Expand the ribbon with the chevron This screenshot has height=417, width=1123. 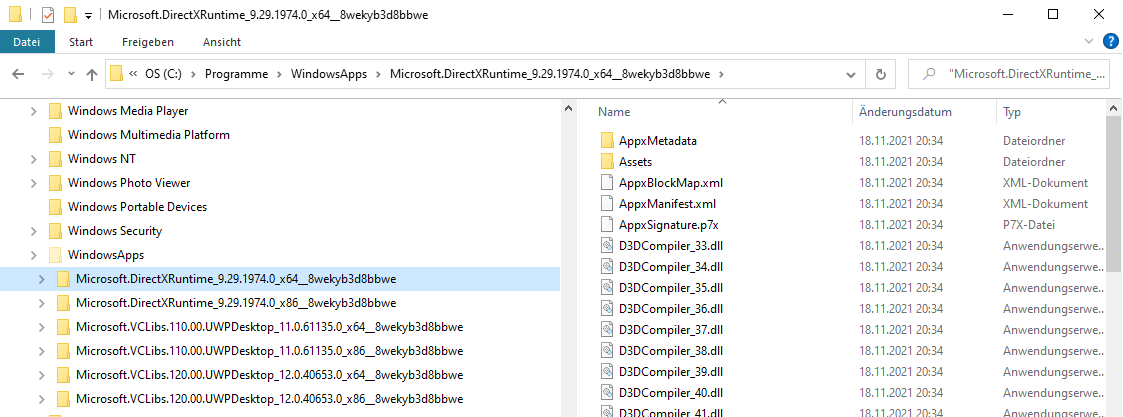pos(1089,41)
